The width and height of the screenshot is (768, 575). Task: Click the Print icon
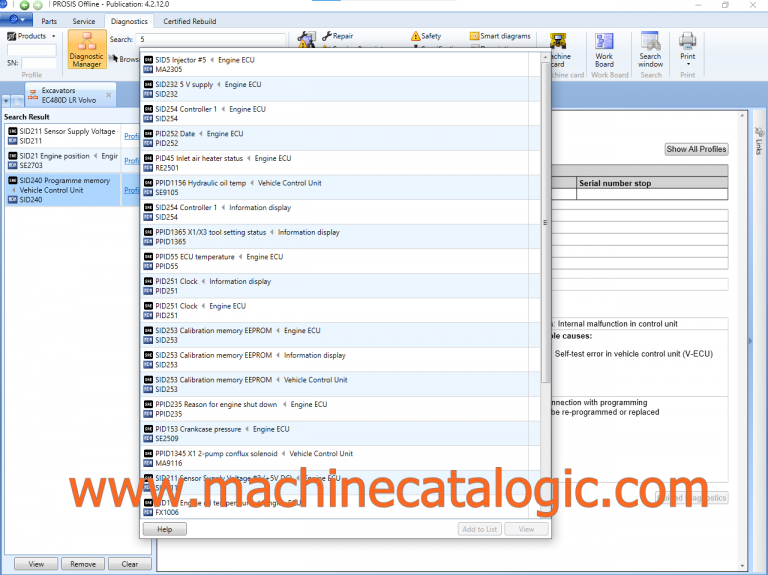point(688,41)
